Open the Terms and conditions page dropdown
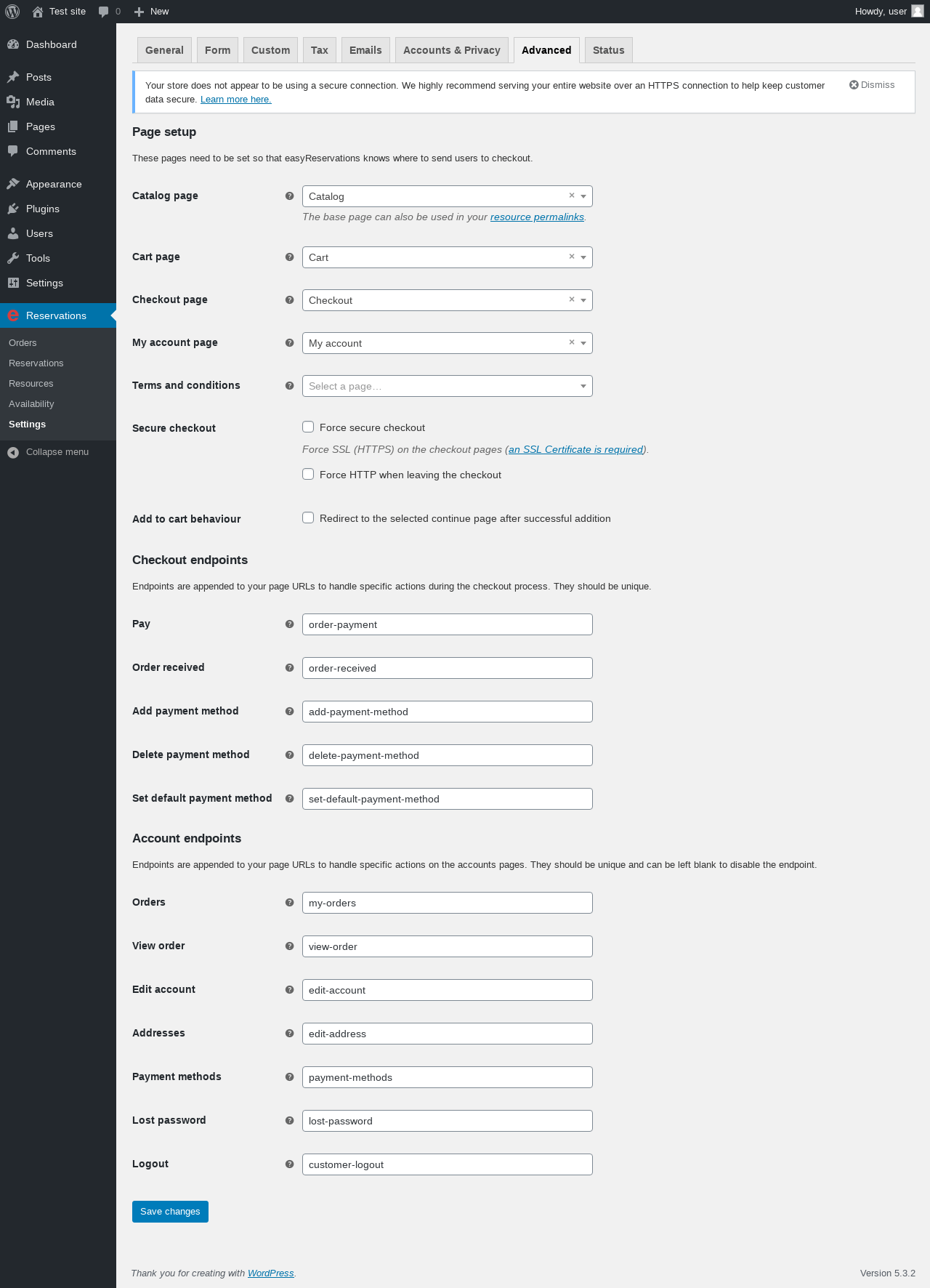The image size is (930, 1288). [x=447, y=386]
